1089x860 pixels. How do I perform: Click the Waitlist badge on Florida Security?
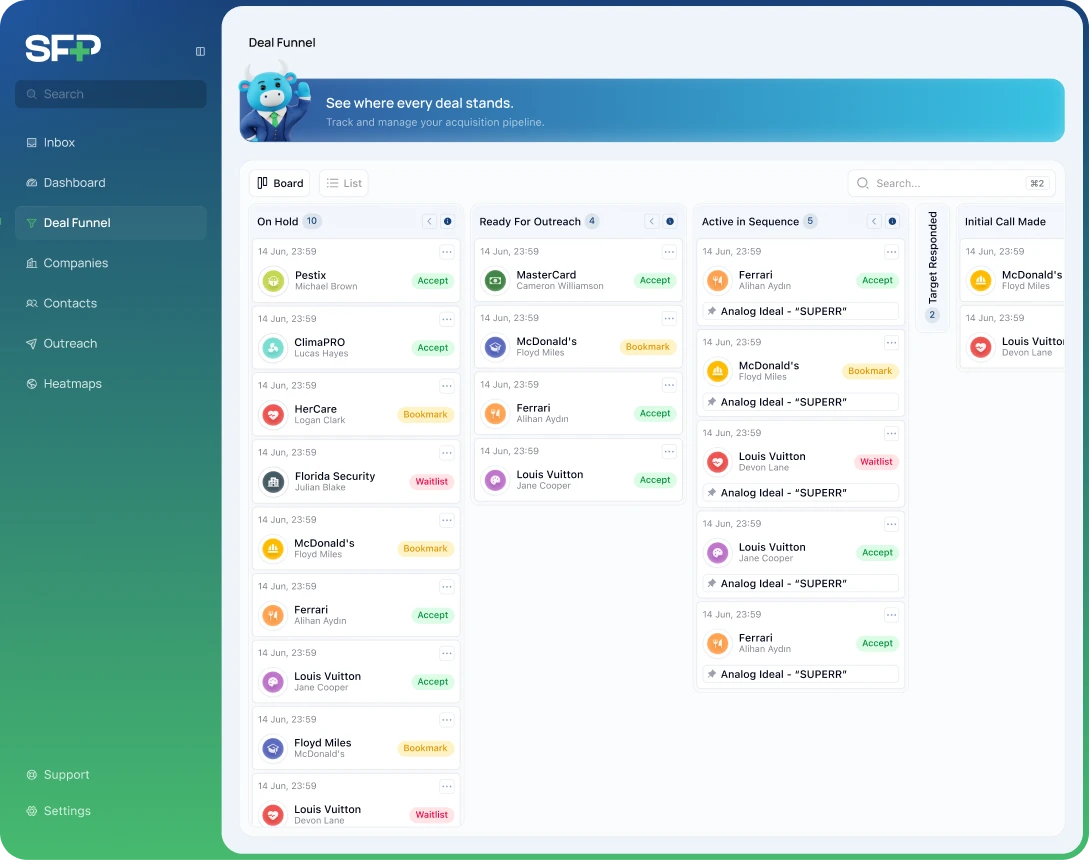click(x=432, y=482)
